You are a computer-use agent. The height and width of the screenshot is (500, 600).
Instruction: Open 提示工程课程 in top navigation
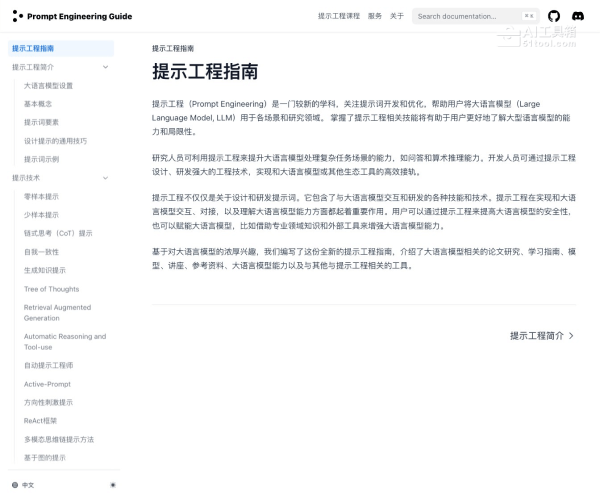(x=338, y=16)
